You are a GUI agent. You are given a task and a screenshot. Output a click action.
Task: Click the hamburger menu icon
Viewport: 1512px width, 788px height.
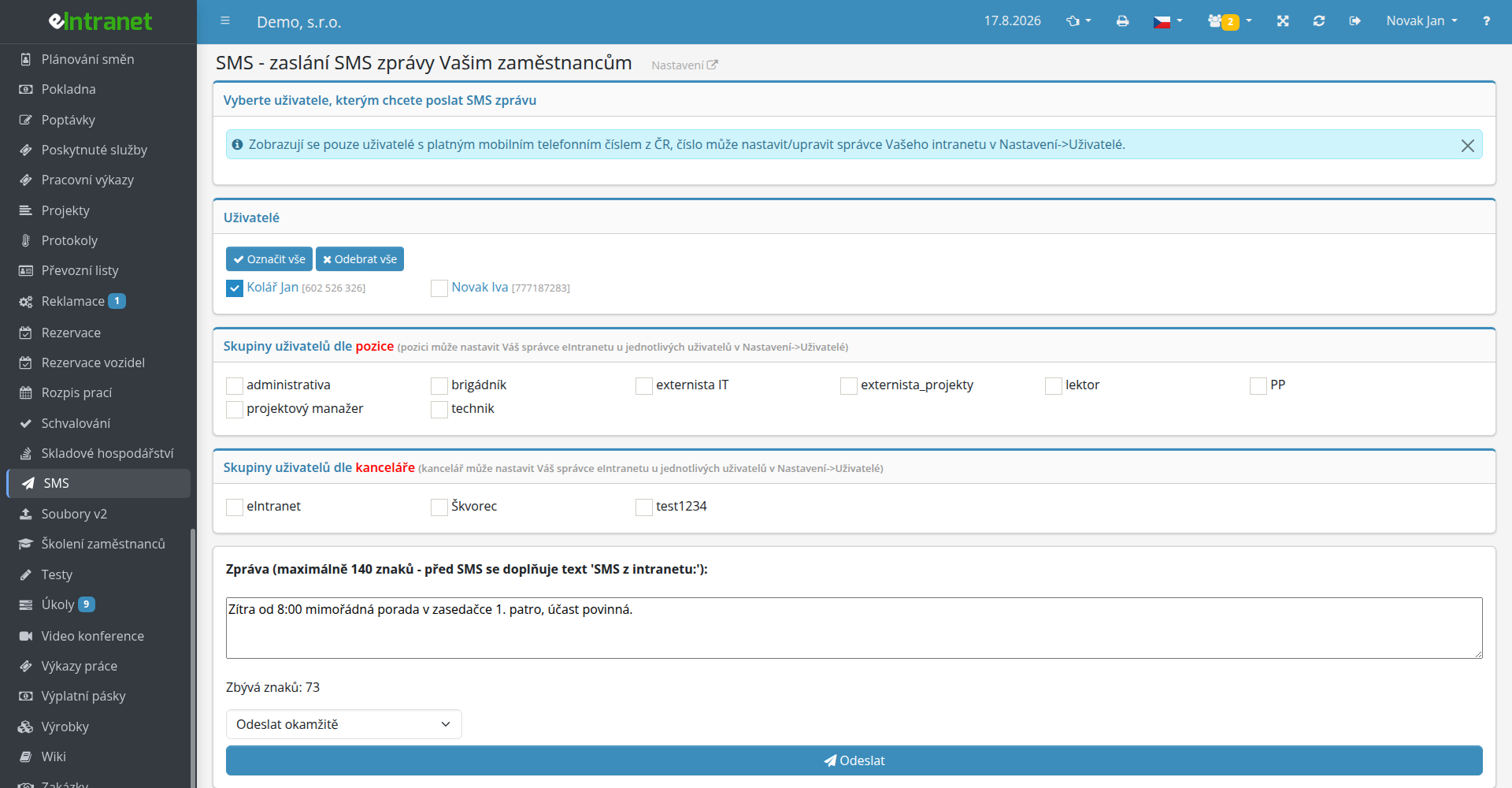(x=225, y=21)
